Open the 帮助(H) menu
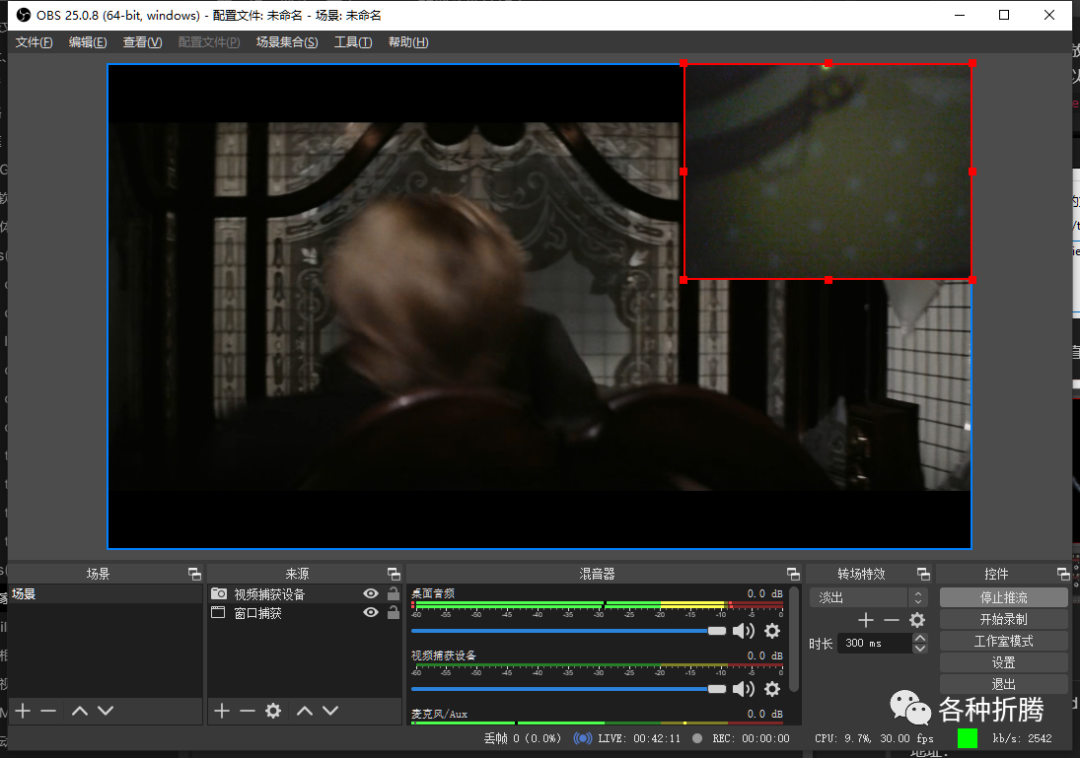The width and height of the screenshot is (1080, 758). point(408,42)
